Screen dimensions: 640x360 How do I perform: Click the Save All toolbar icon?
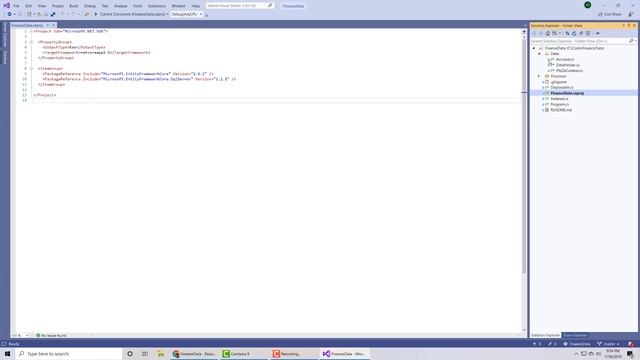tap(53, 14)
